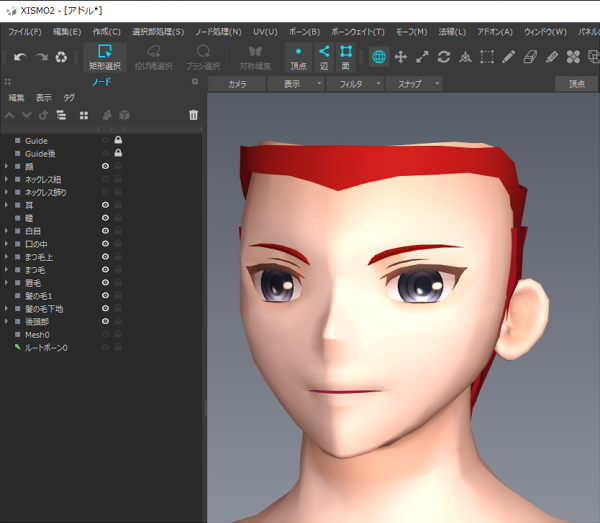Open the モーフ(M) menu
600x523 pixels.
[412, 32]
